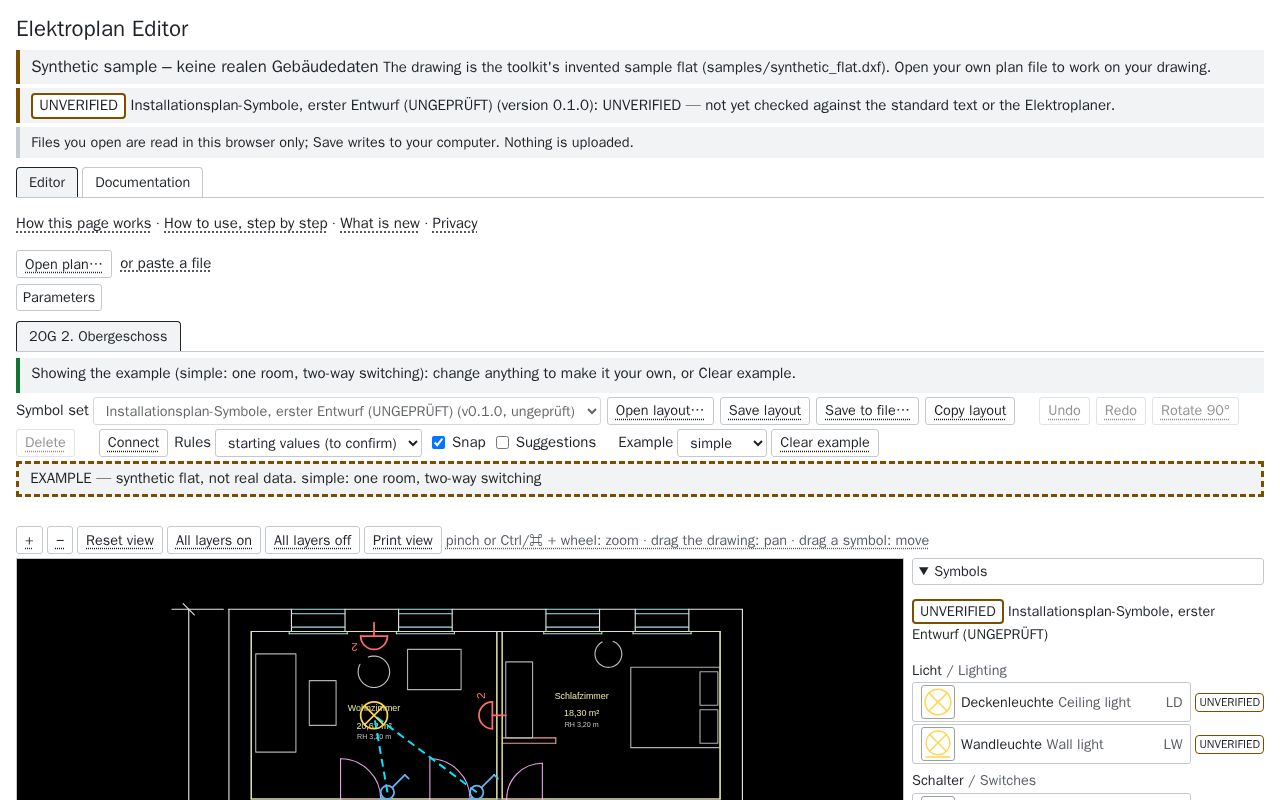
Task: Zoom in with the plus button
Action: click(x=29, y=541)
